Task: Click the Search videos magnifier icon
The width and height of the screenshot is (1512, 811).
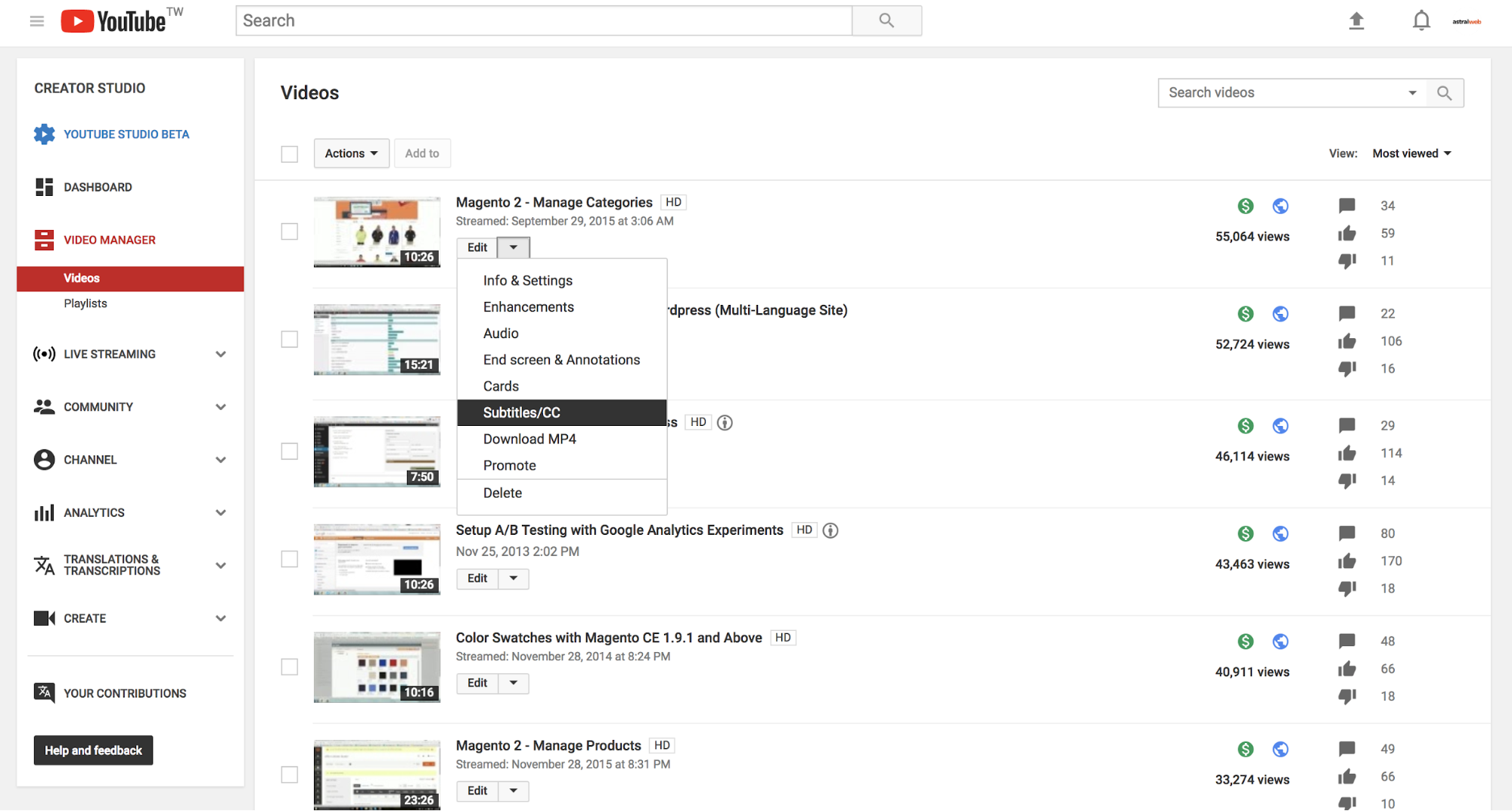Action: [1444, 92]
